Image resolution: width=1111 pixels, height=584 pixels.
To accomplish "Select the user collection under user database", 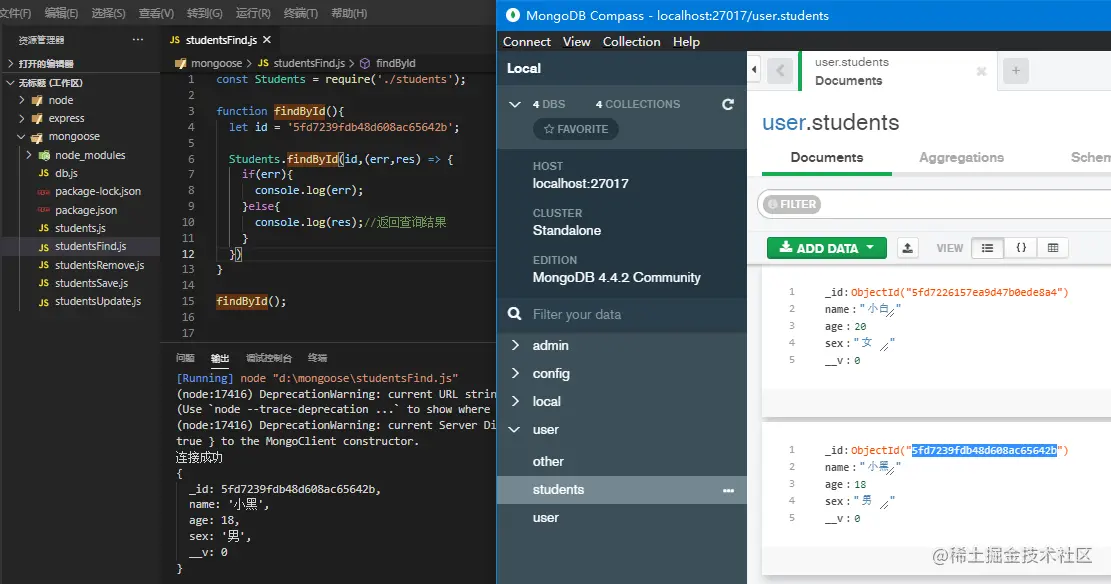I will (x=546, y=518).
